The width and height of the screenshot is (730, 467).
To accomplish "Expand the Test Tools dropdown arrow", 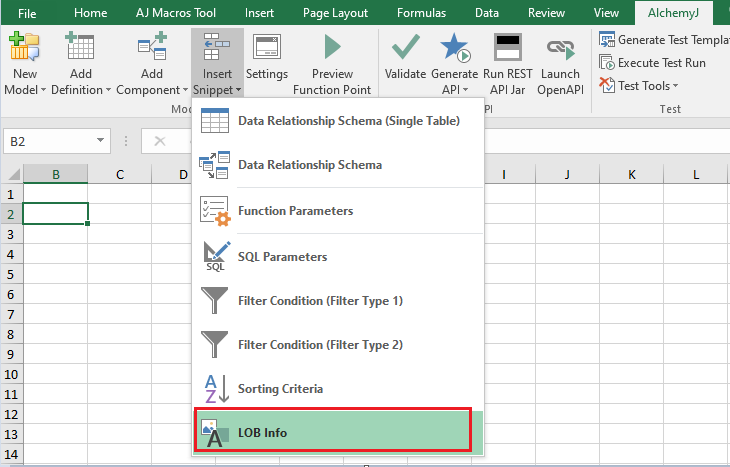I will (x=676, y=86).
